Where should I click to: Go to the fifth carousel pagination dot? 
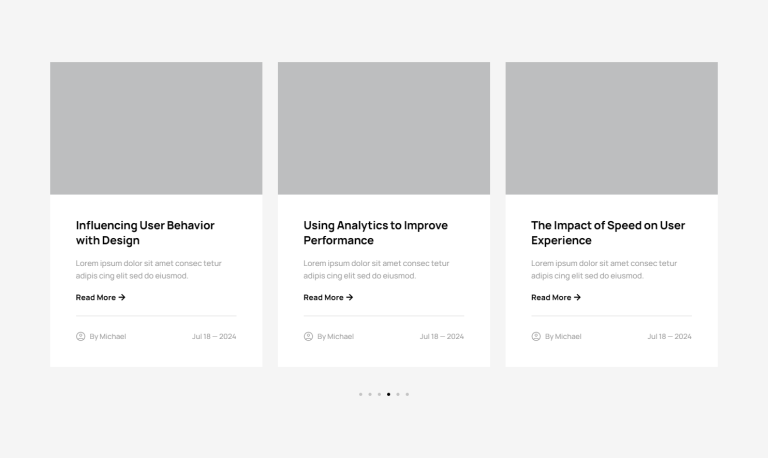tap(398, 394)
